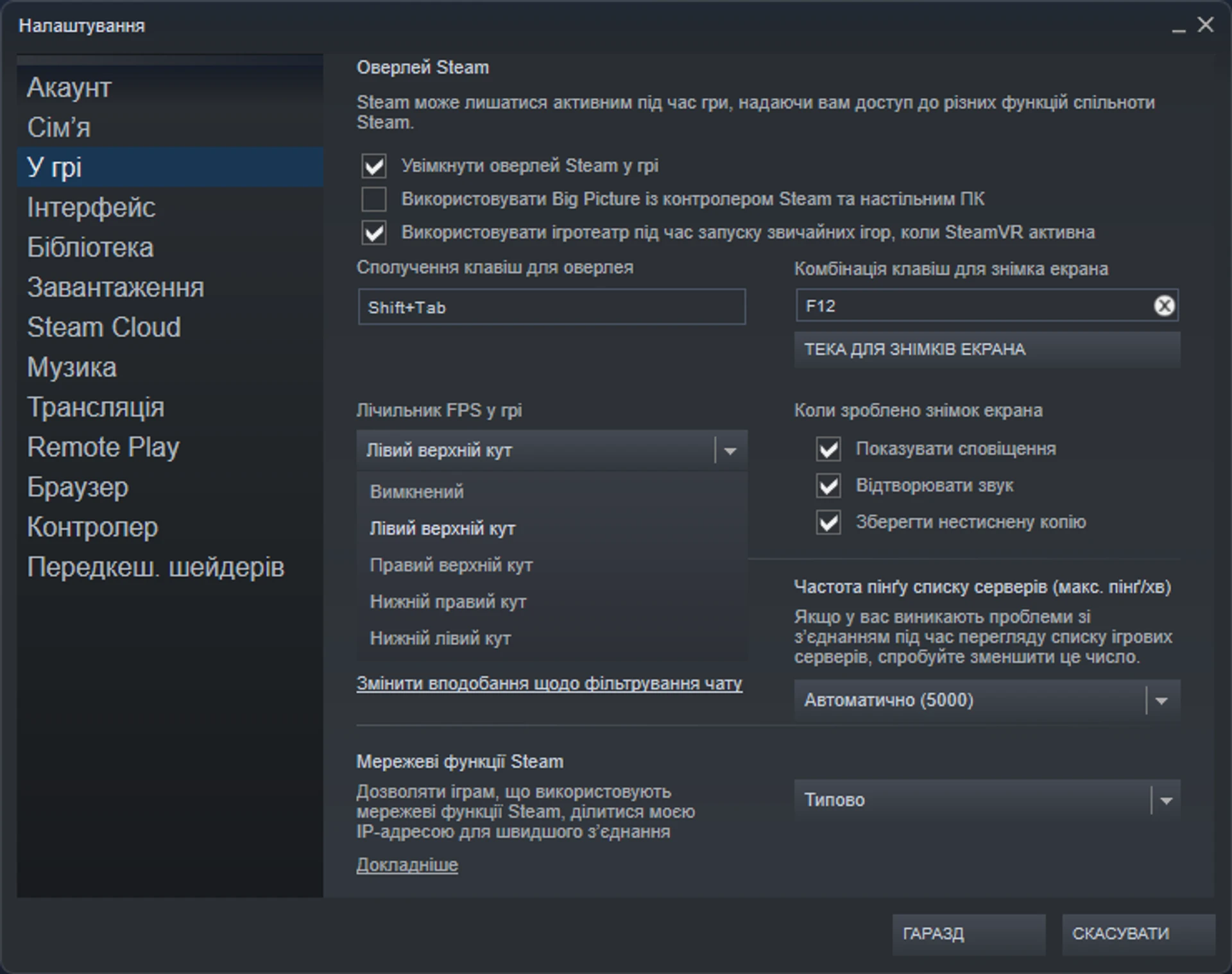This screenshot has width=1232, height=974.
Task: Choose 'Нижній лівий кут' option
Action: 552,638
